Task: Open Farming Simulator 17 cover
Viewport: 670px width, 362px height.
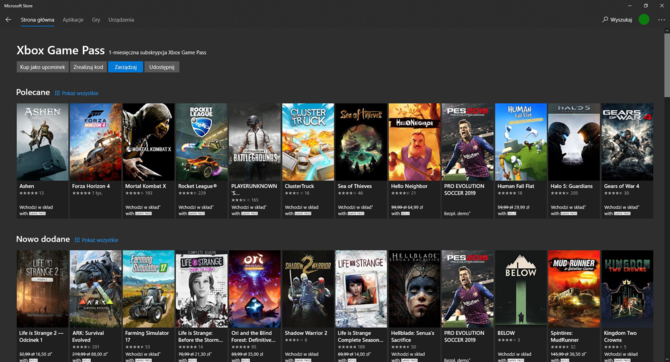Action: point(149,289)
